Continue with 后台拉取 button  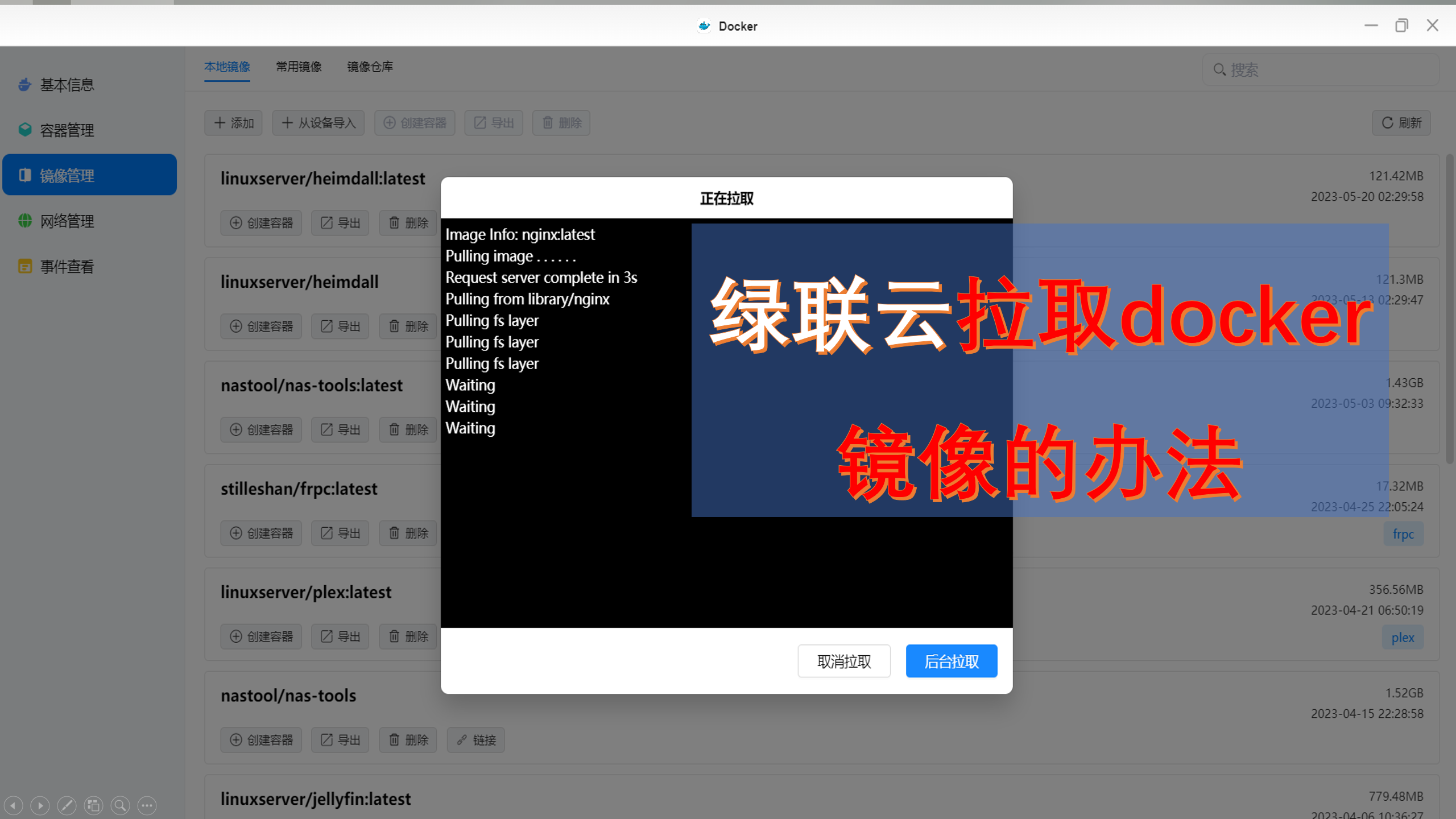point(952,661)
